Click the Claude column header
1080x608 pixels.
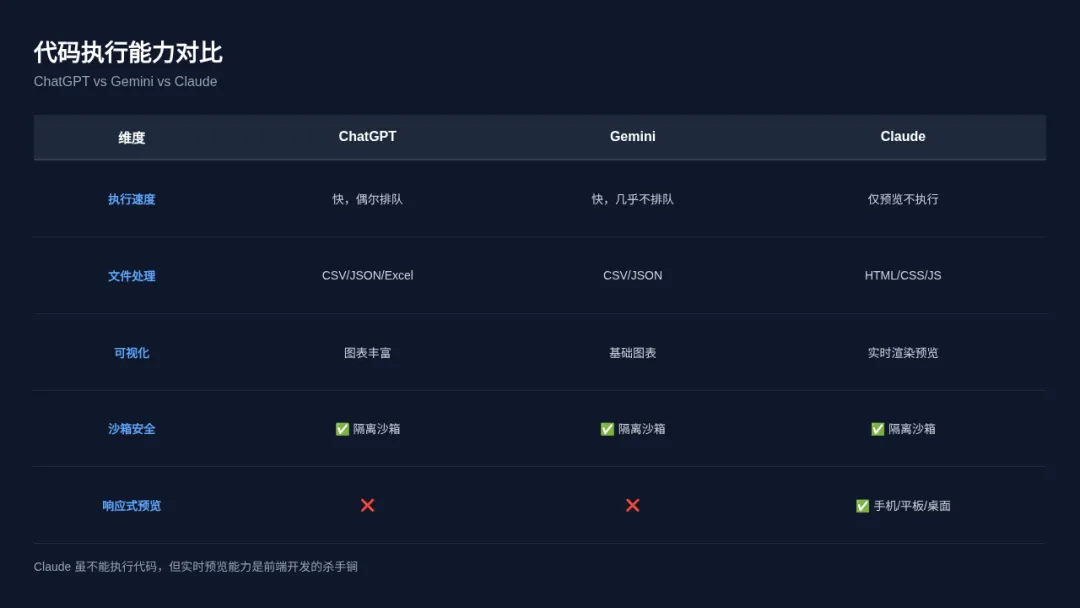click(x=903, y=136)
